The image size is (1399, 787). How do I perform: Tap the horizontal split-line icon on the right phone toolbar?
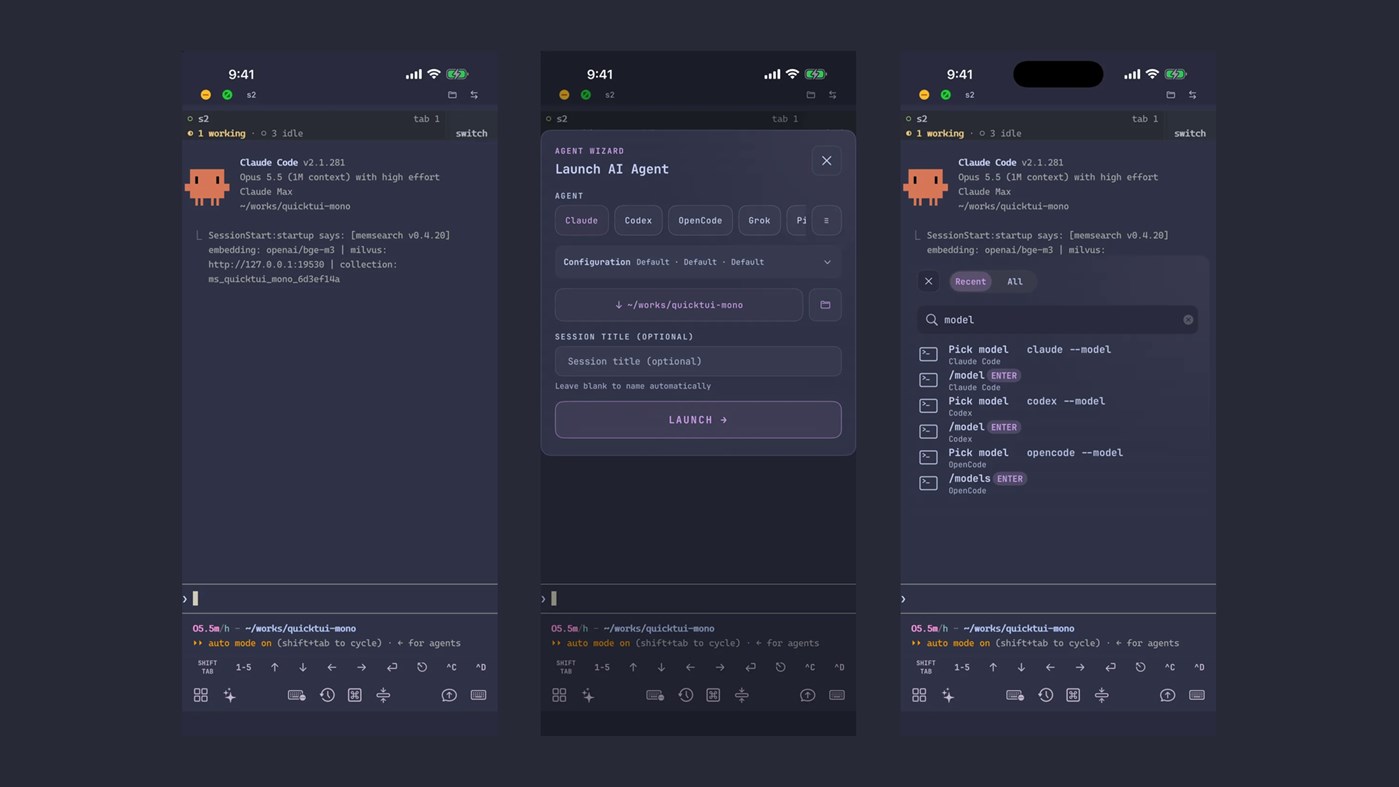click(1101, 695)
